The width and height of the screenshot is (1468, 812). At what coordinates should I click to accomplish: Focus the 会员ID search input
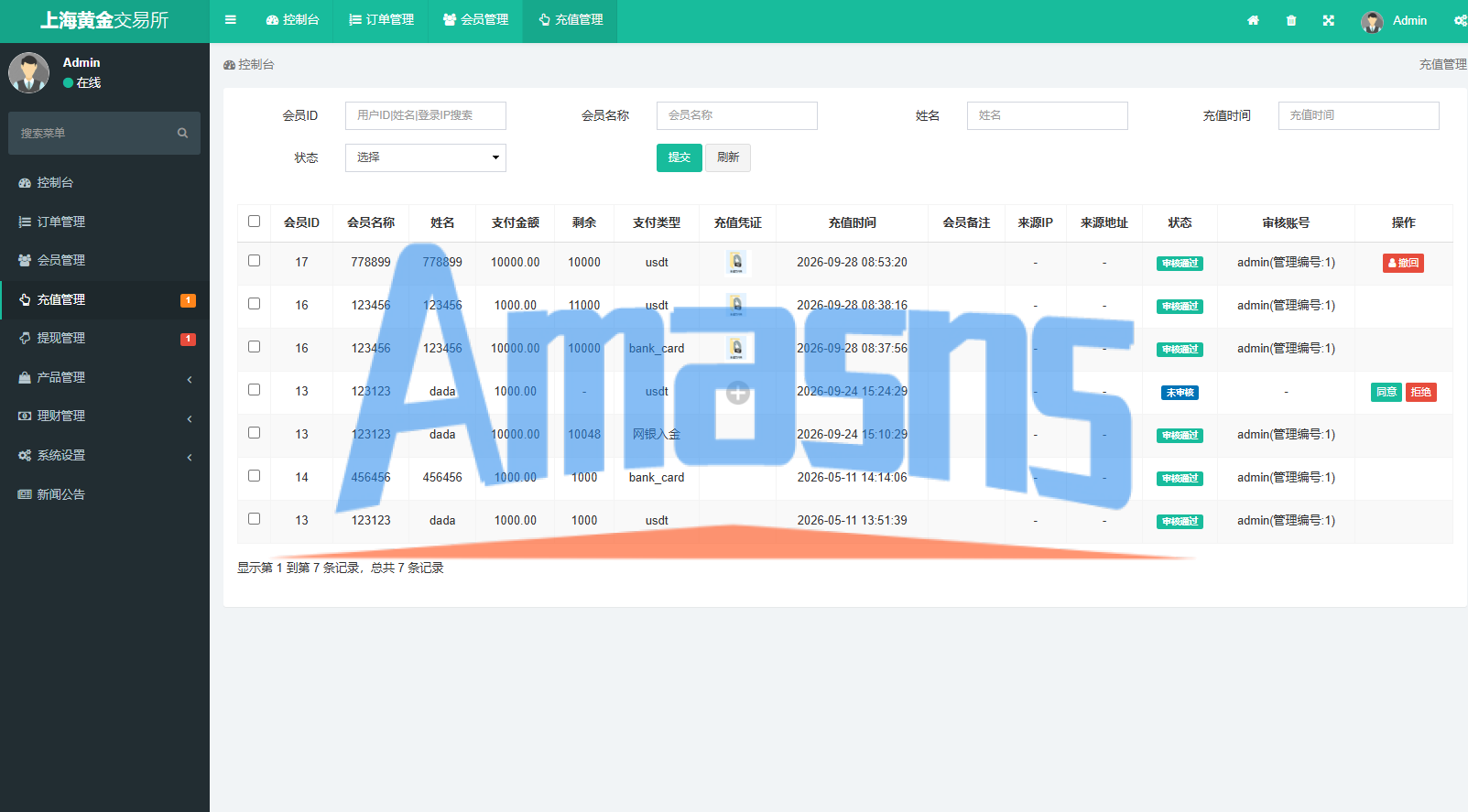click(x=426, y=115)
